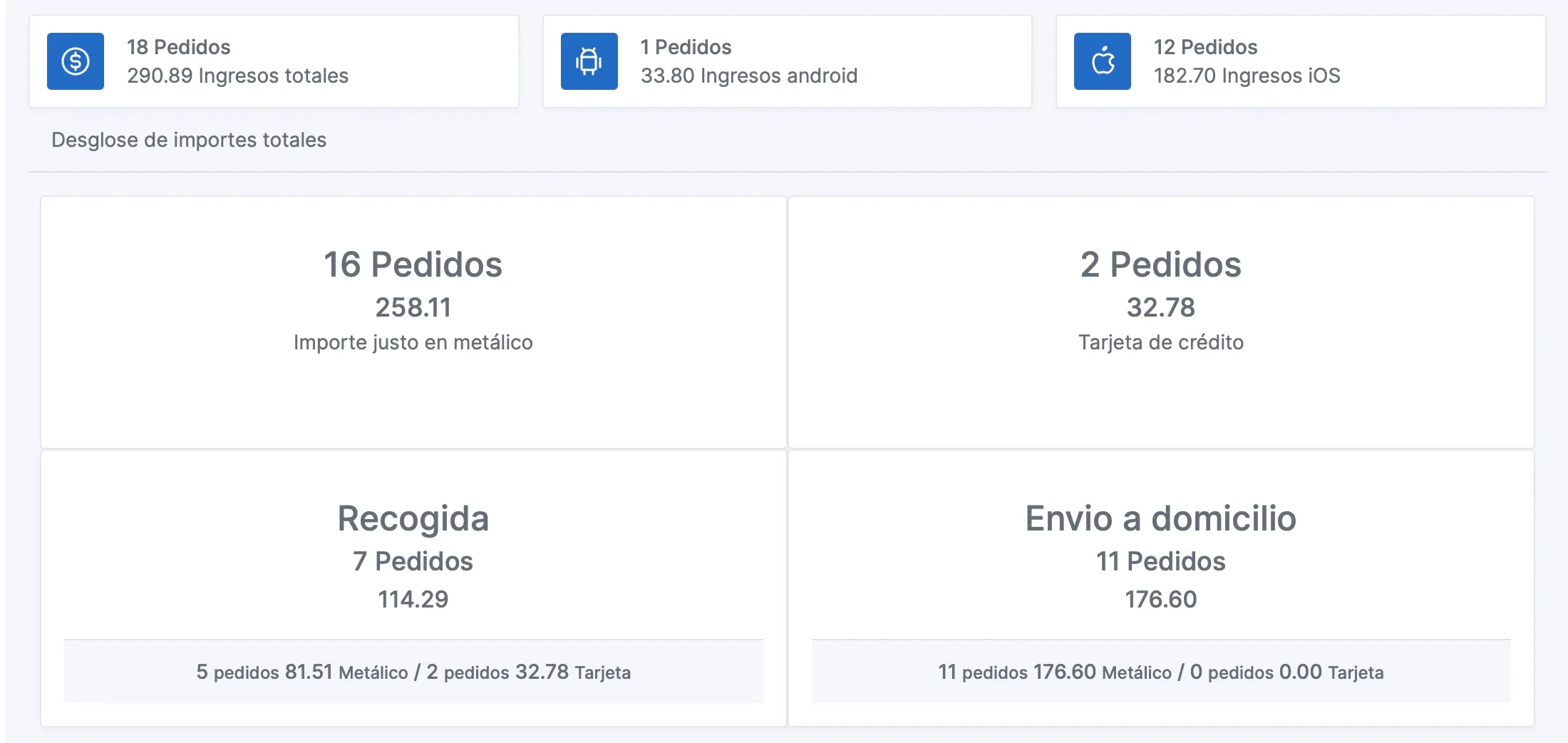Click the "Envio a domicilio" heading
The width and height of the screenshot is (1568, 743).
click(x=1161, y=518)
